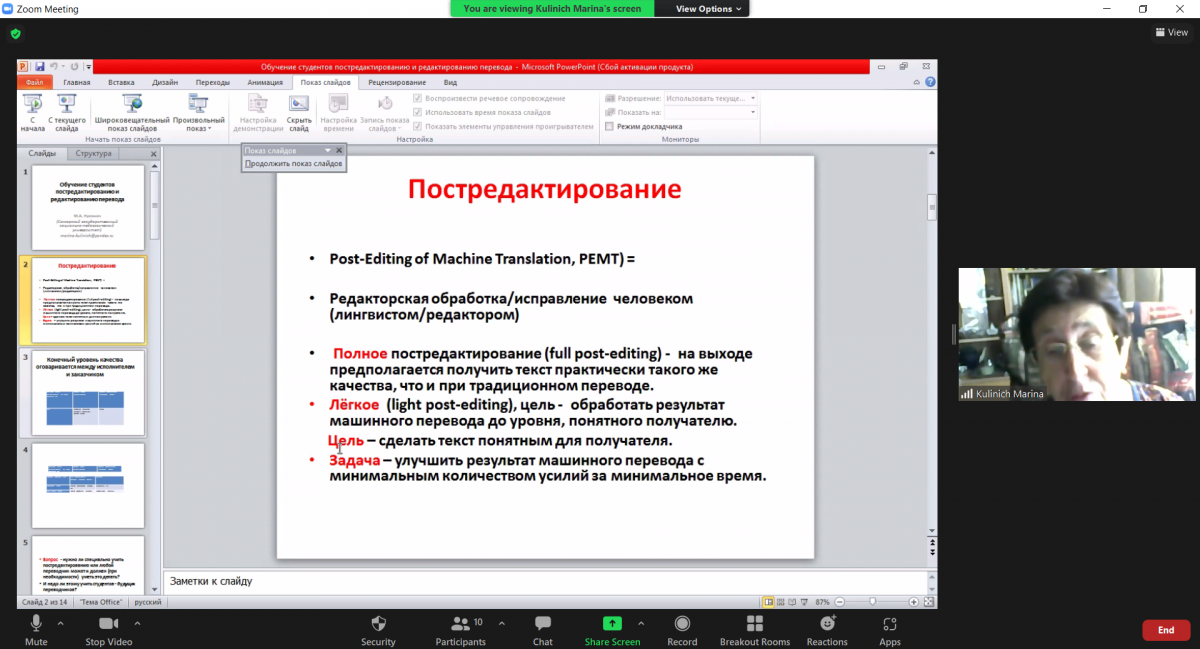Viewport: 1200px width, 649px height.
Task: Open Zoom Apps
Action: (890, 630)
